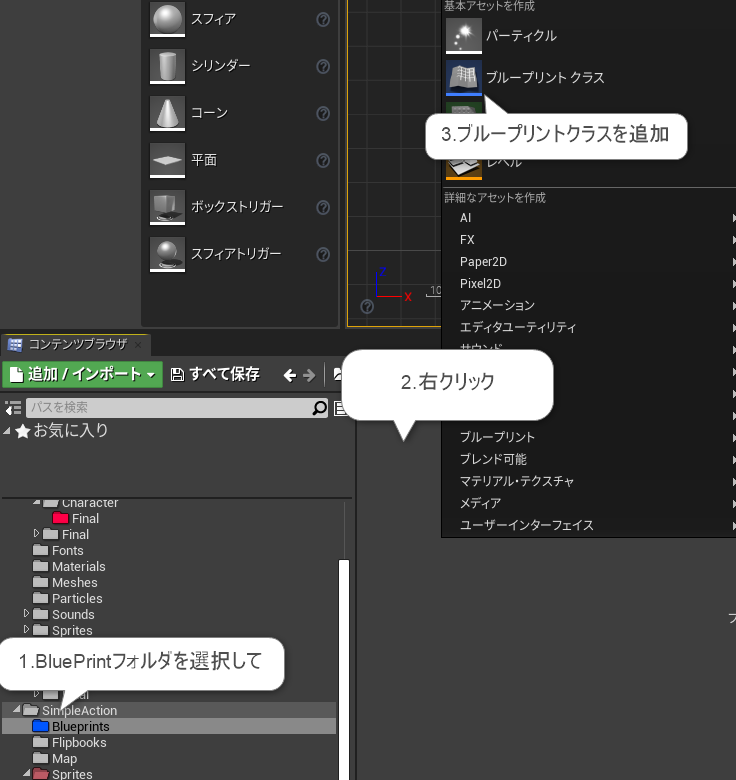736x780 pixels.
Task: Select the Cylinder (シリンダー) primitive icon
Action: pos(167,66)
